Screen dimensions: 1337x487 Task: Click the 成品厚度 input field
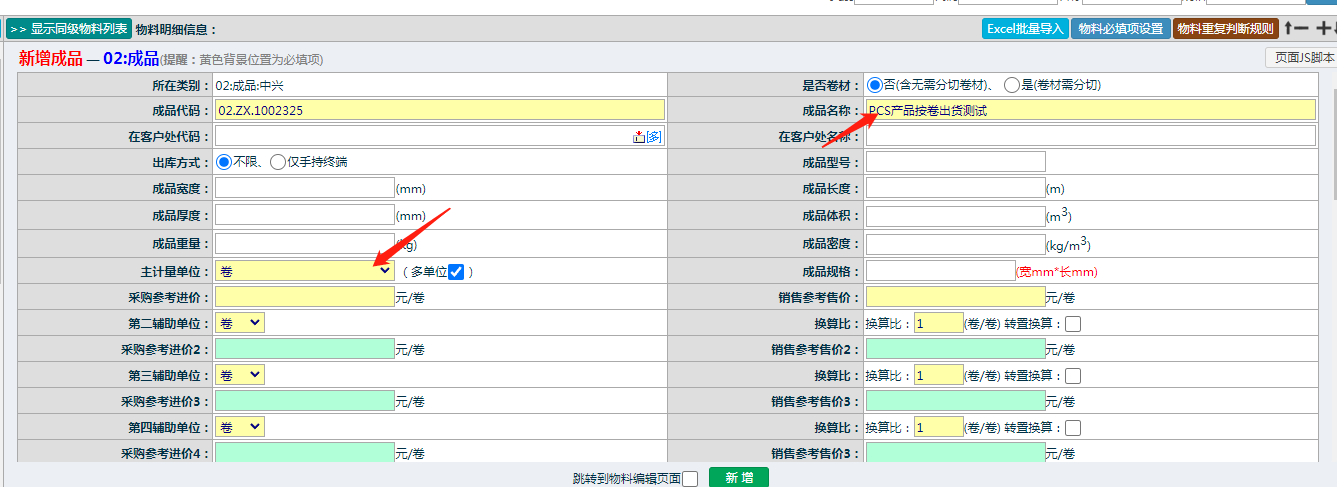tap(305, 215)
